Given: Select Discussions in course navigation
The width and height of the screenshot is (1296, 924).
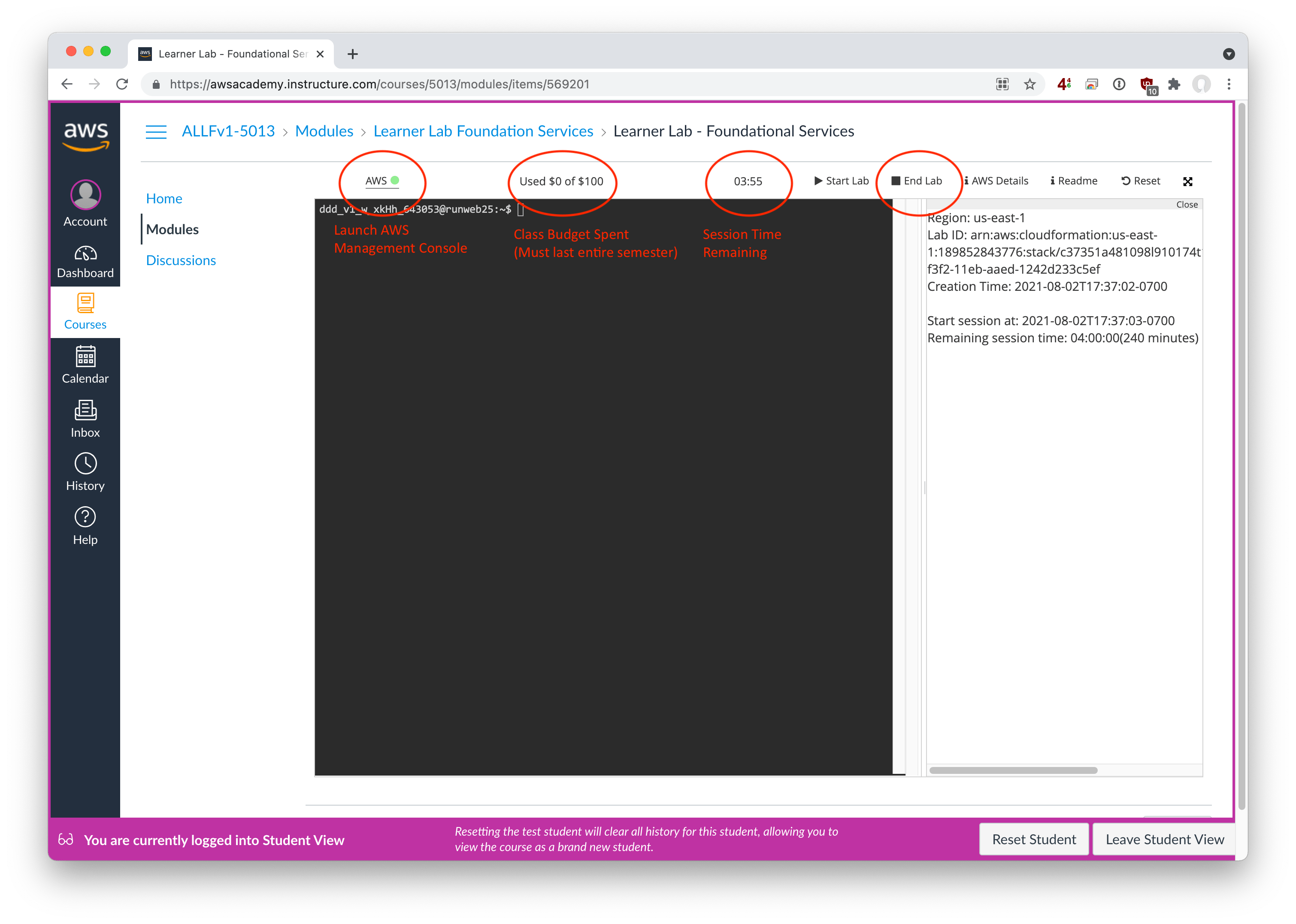Looking at the screenshot, I should 181,260.
